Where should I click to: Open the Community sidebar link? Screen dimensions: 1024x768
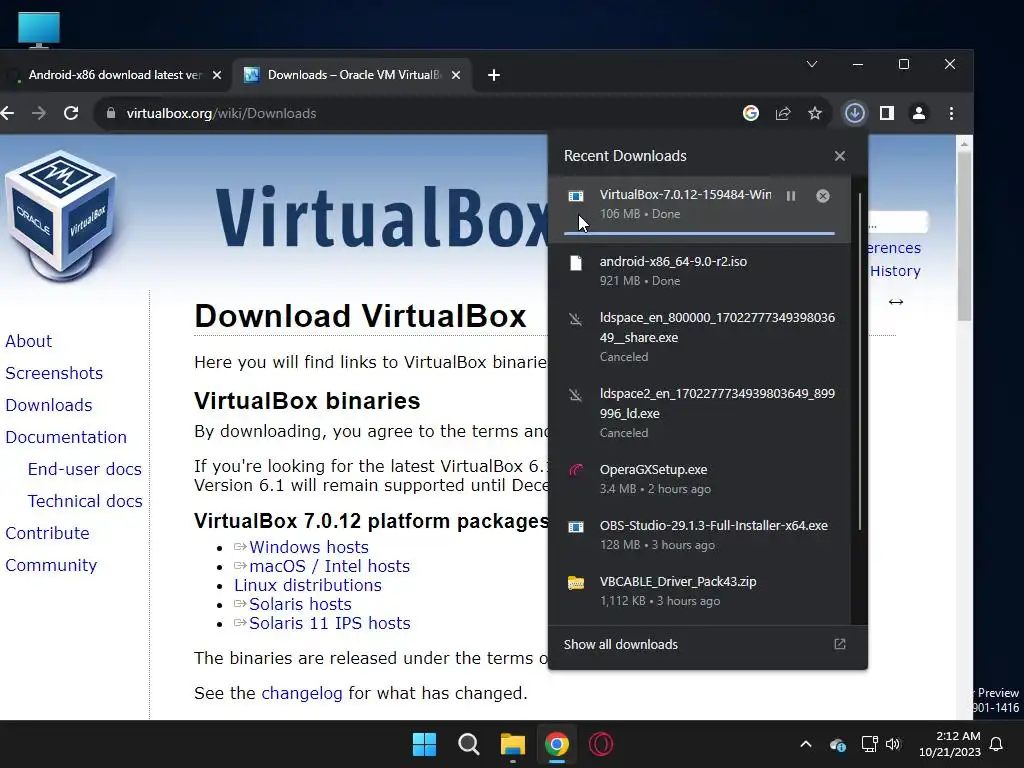51,565
